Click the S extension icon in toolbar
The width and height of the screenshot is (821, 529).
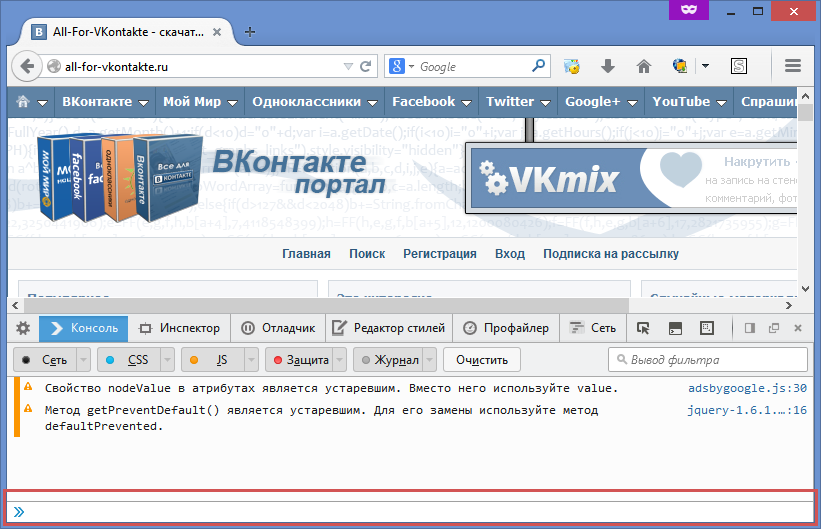pos(738,66)
